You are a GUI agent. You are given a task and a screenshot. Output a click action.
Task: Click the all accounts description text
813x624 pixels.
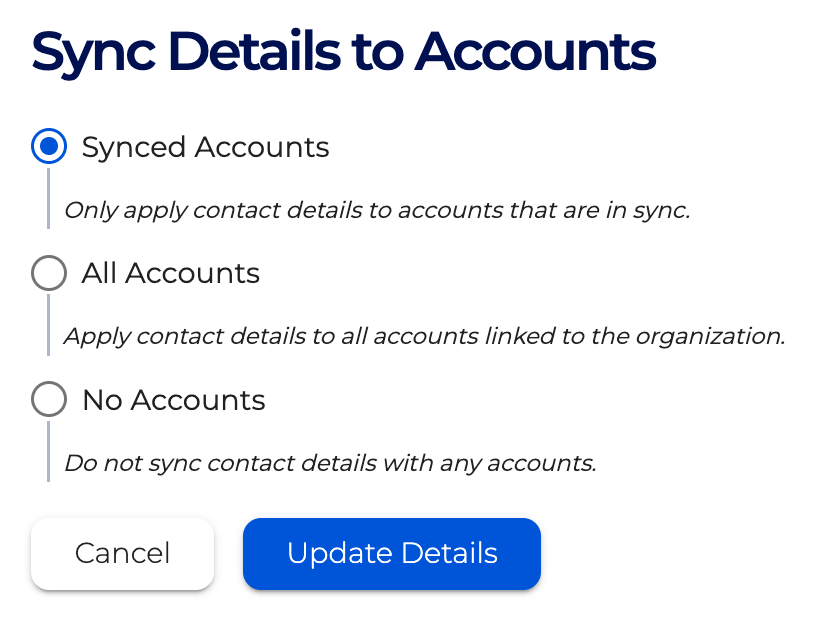click(x=424, y=336)
